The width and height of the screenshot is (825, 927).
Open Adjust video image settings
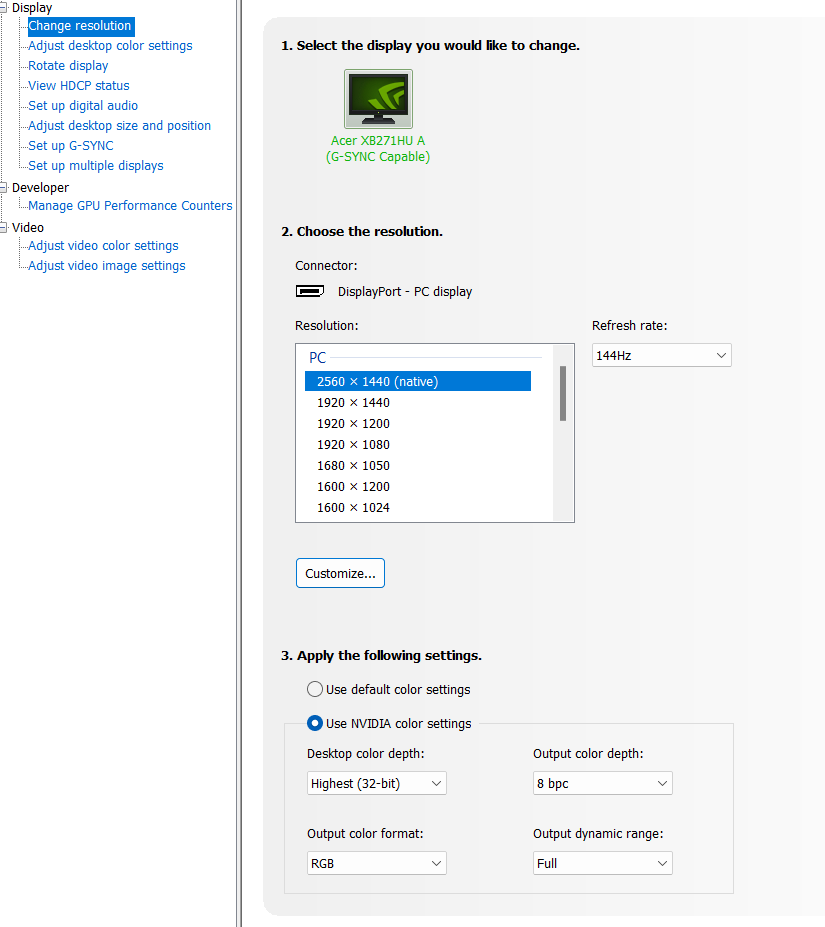click(x=106, y=266)
